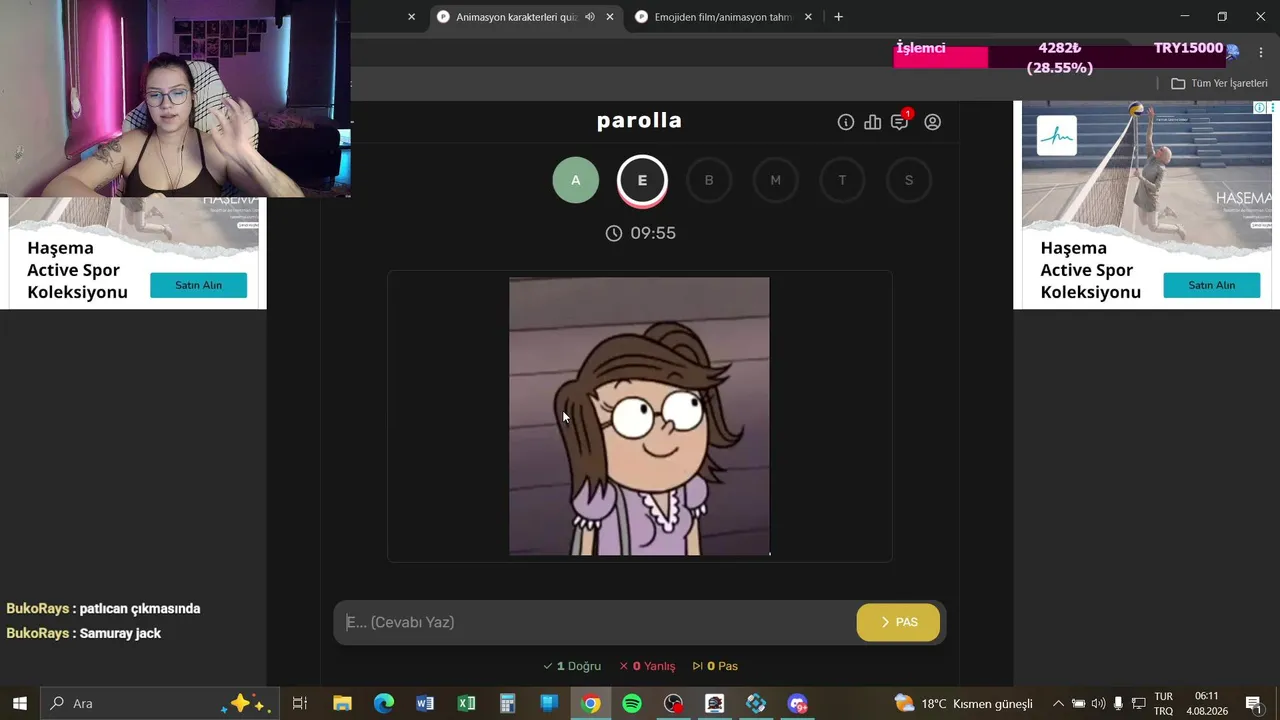This screenshot has width=1280, height=720.
Task: Launch File Explorer from the taskbar
Action: [x=342, y=703]
